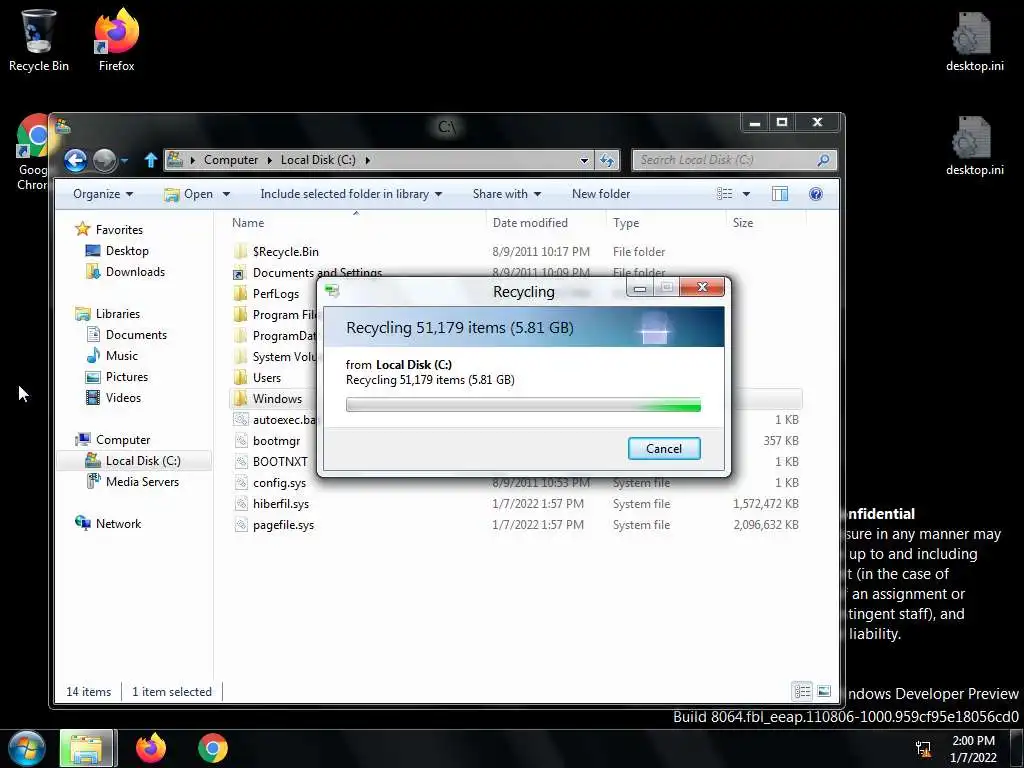Open the Documents library
This screenshot has height=768, width=1024.
136,335
